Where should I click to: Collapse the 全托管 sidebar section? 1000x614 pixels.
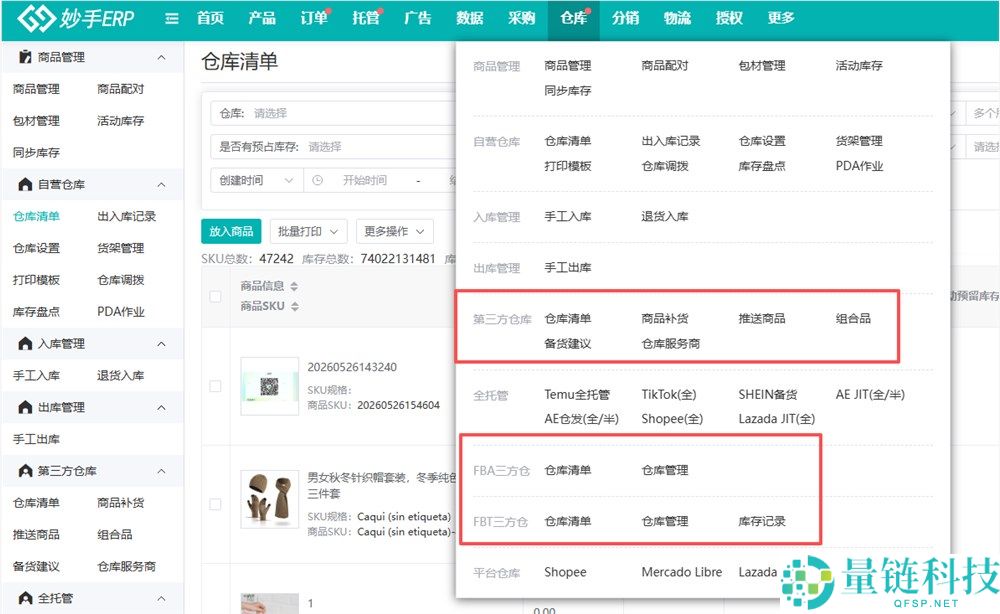[x=161, y=599]
